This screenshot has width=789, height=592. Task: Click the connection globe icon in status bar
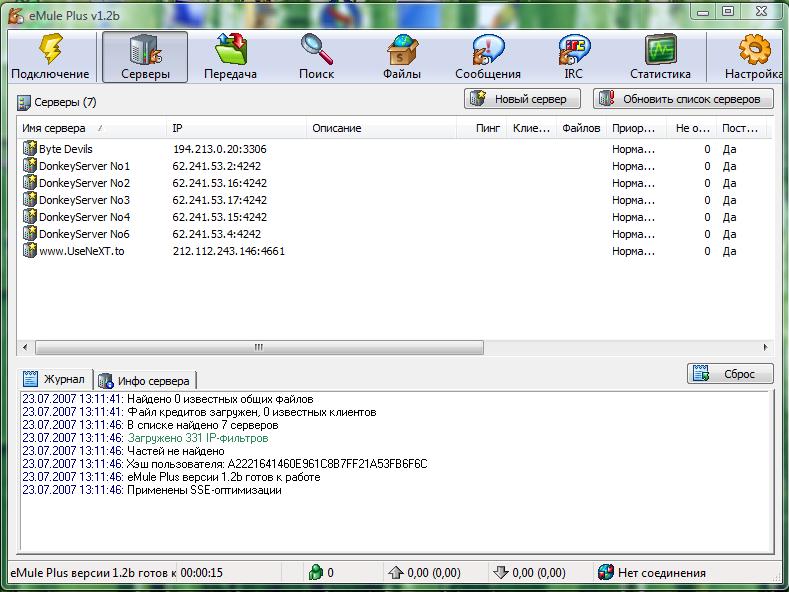[606, 572]
